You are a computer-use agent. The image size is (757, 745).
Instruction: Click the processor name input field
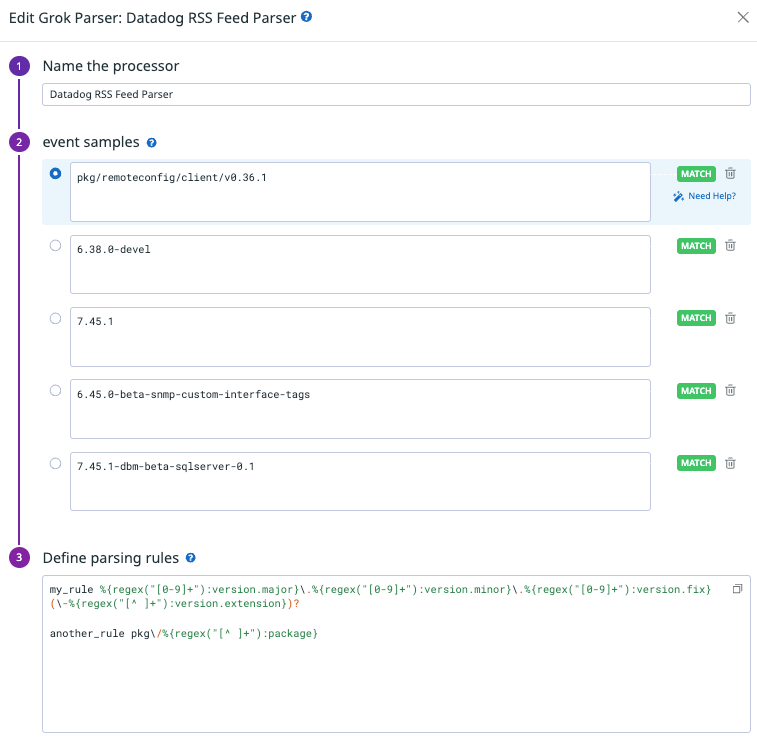click(x=396, y=94)
